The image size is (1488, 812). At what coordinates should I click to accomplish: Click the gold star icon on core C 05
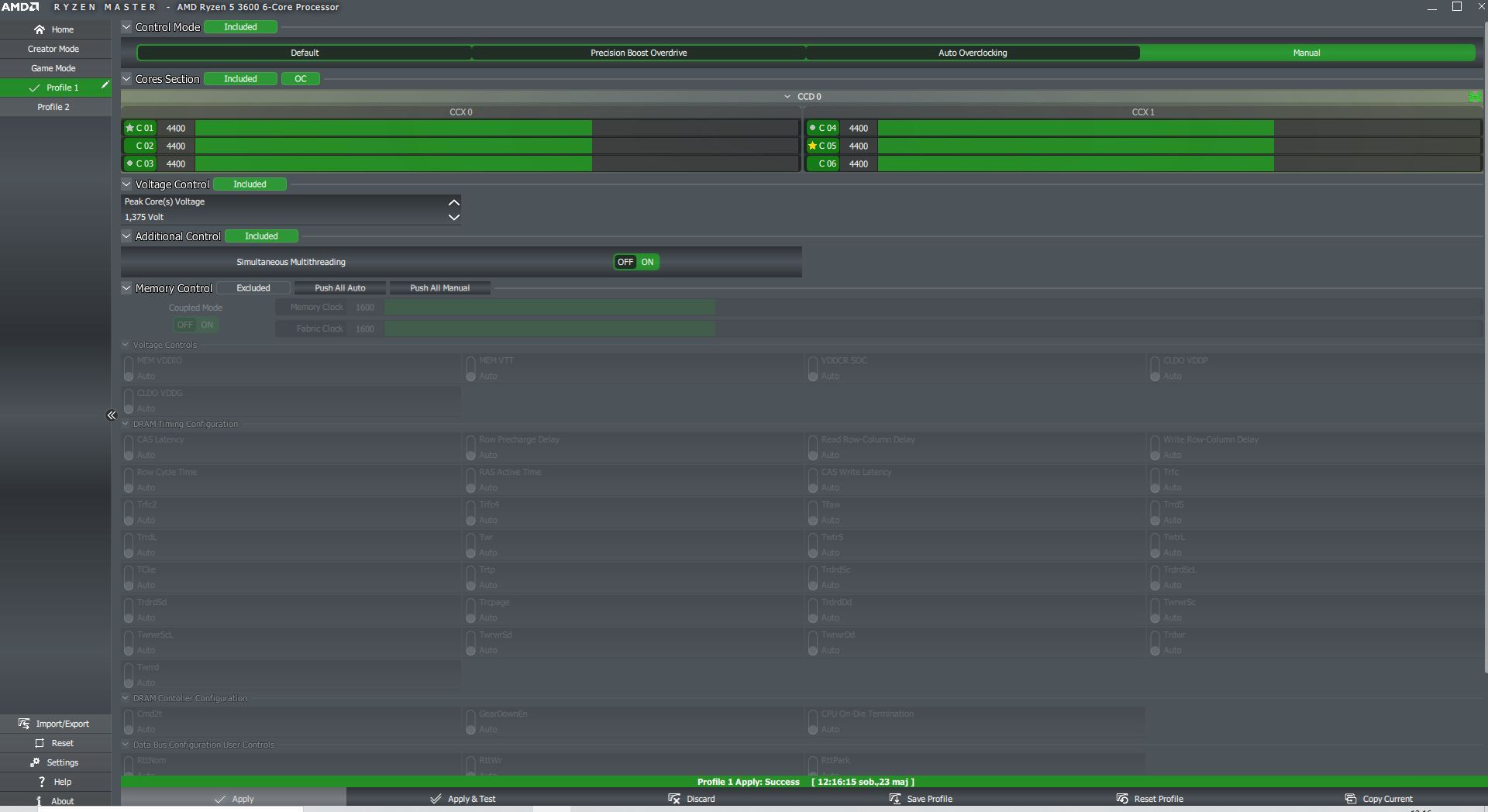click(812, 146)
